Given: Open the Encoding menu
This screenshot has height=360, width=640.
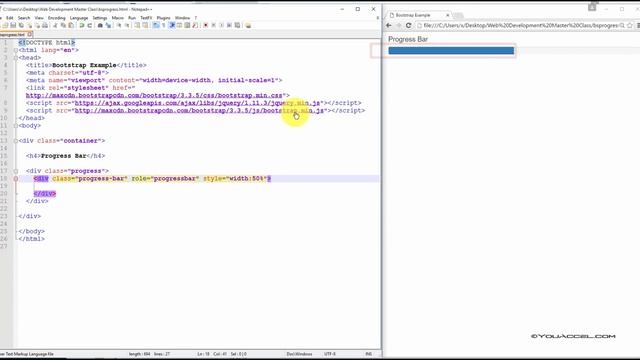Looking at the screenshot, I should (x=57, y=18).
